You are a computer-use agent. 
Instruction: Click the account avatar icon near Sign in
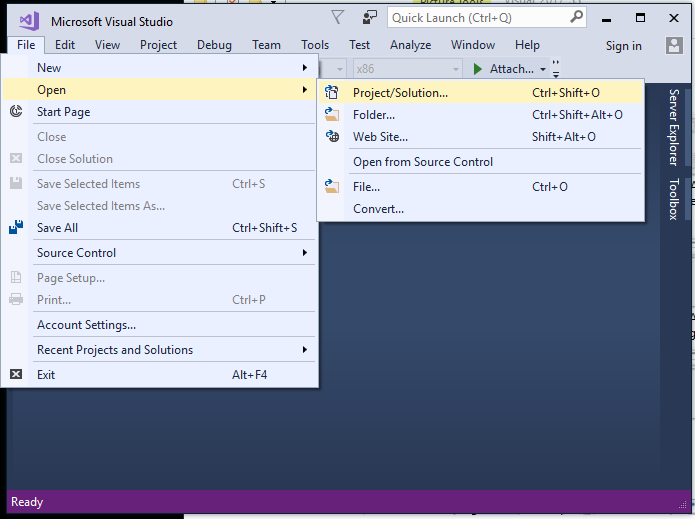(x=674, y=45)
